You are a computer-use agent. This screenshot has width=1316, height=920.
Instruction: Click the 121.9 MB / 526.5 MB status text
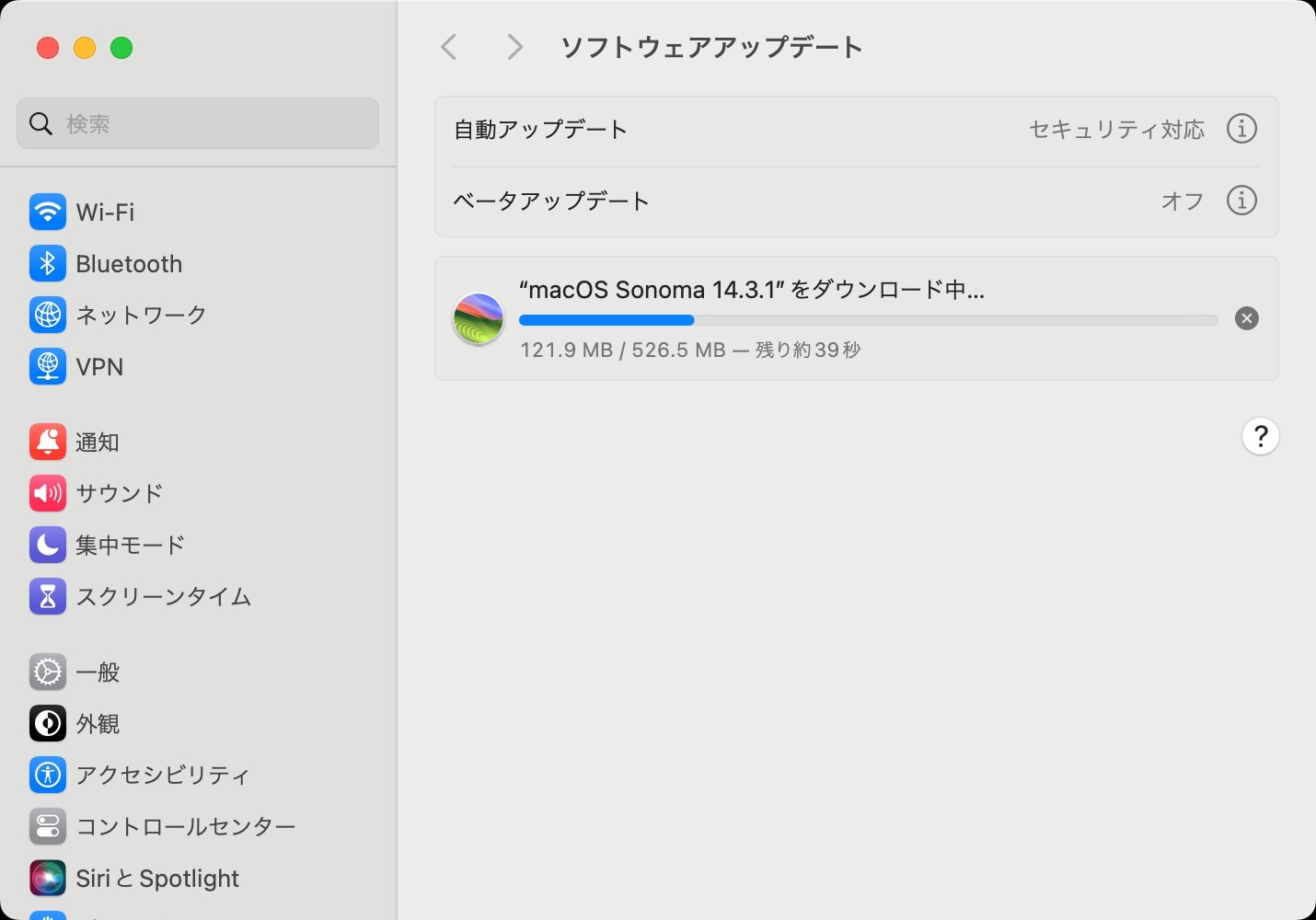[x=690, y=350]
